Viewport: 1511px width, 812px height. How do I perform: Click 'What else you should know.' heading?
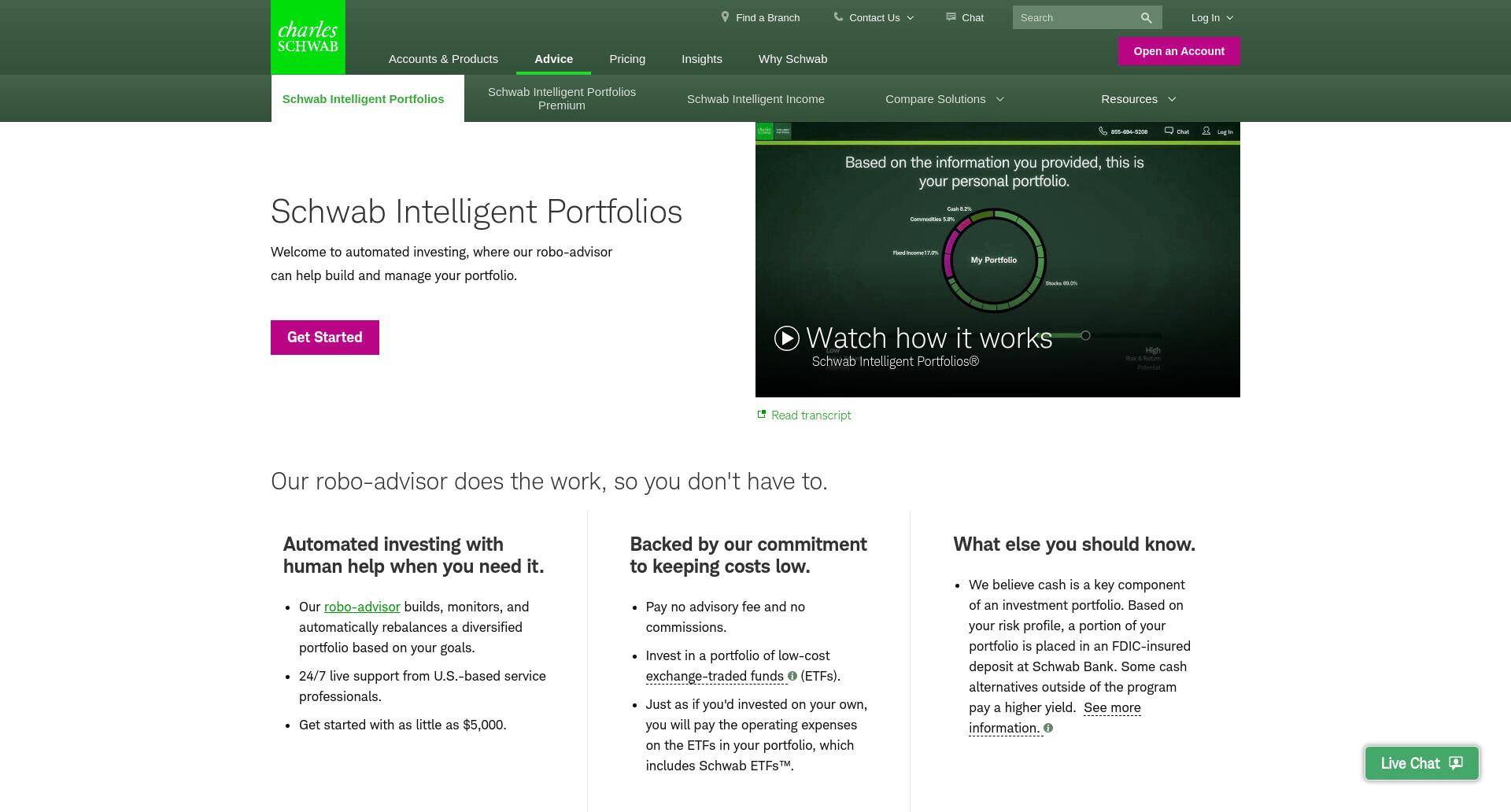tap(1074, 544)
